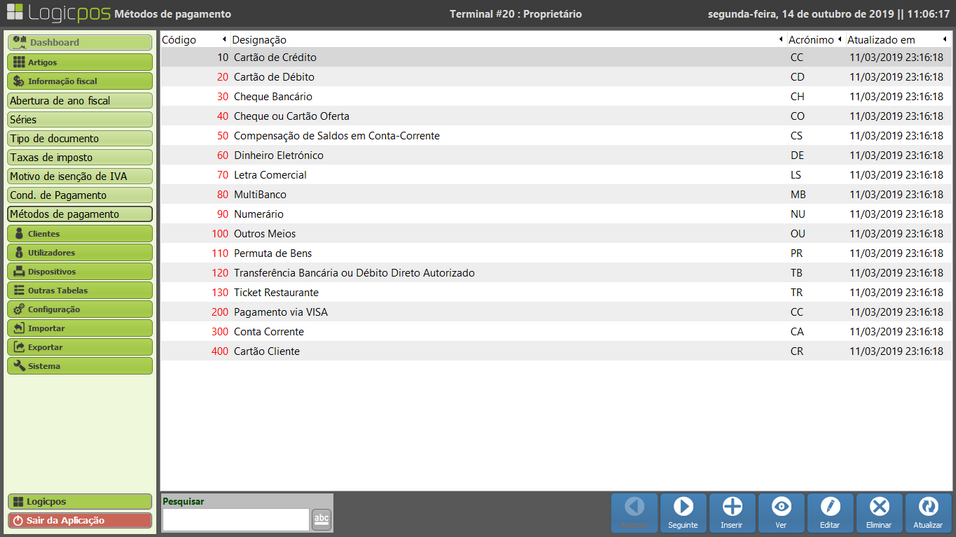Select the MultiBanco payment method row

tap(552, 194)
